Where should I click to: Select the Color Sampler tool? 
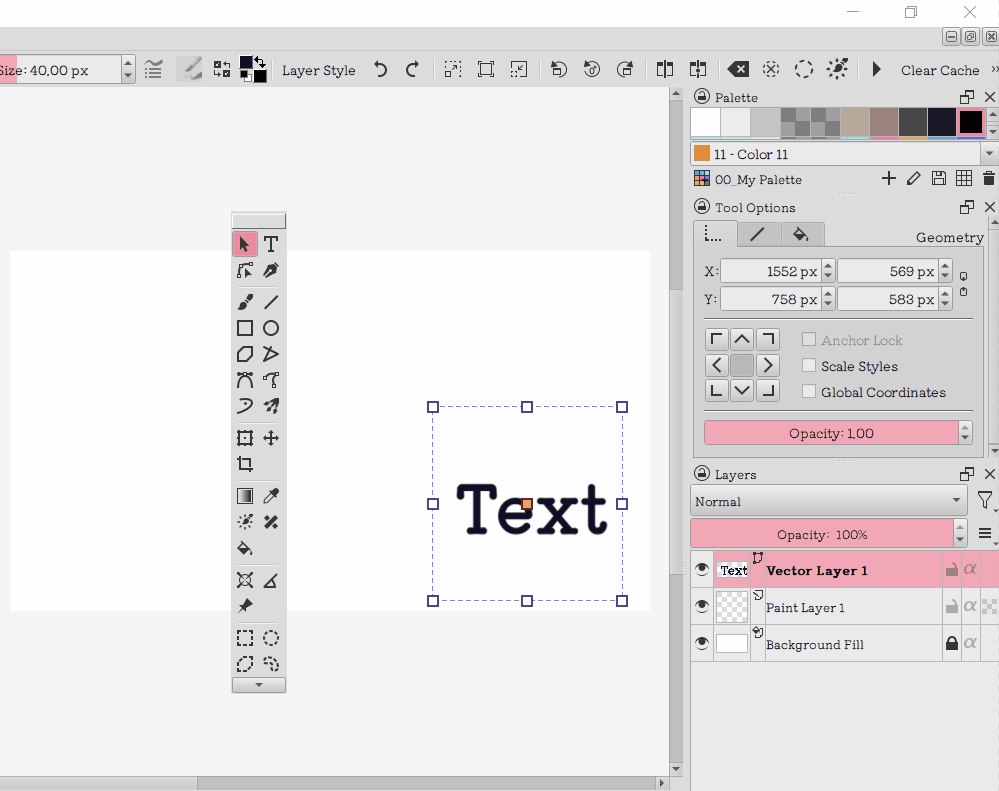point(270,495)
